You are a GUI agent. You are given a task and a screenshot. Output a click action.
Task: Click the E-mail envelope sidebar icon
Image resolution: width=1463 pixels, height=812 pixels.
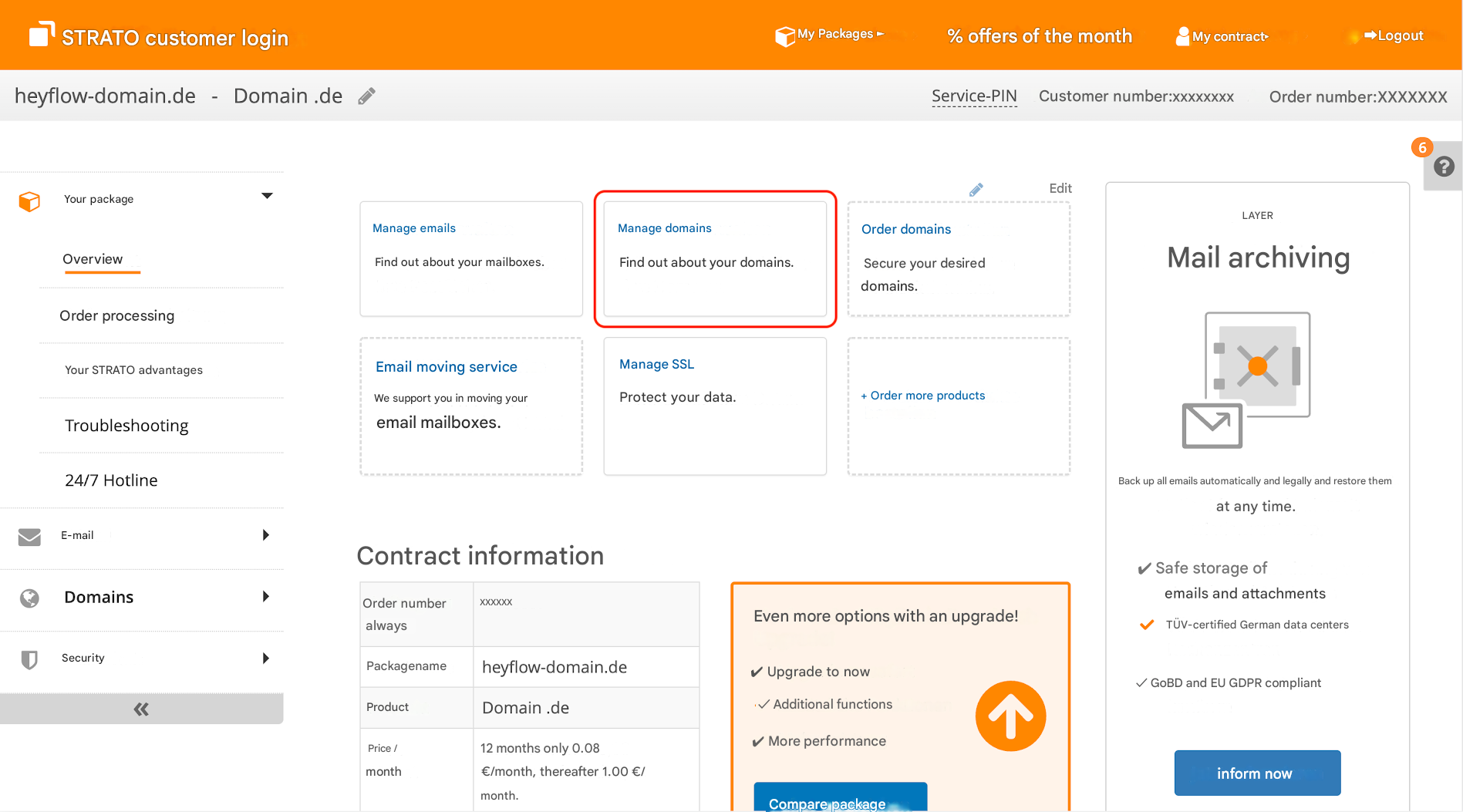click(x=29, y=537)
